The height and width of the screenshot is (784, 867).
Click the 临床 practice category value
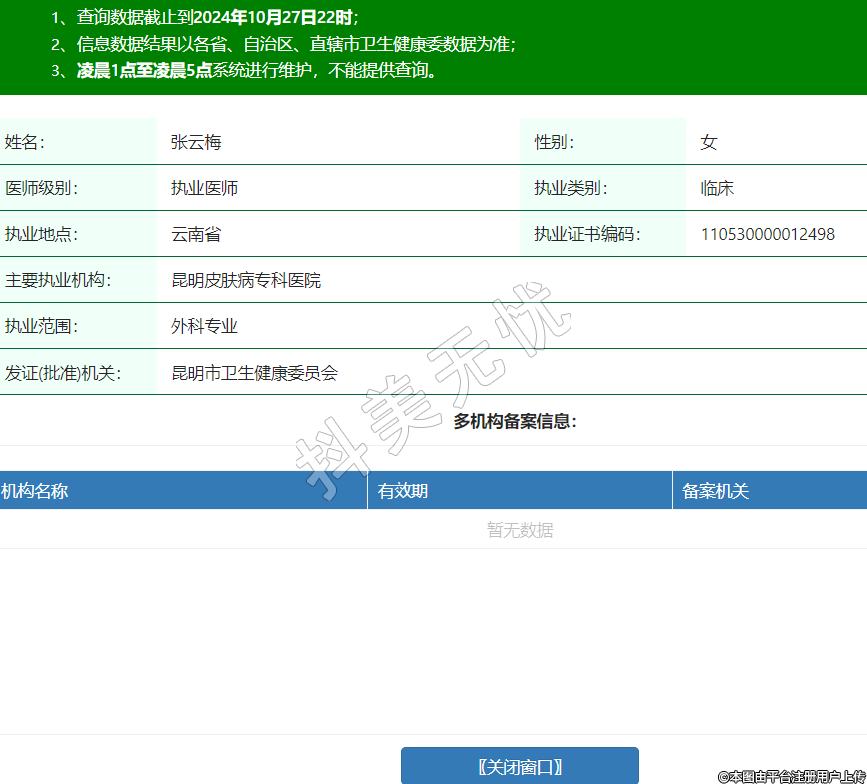717,188
